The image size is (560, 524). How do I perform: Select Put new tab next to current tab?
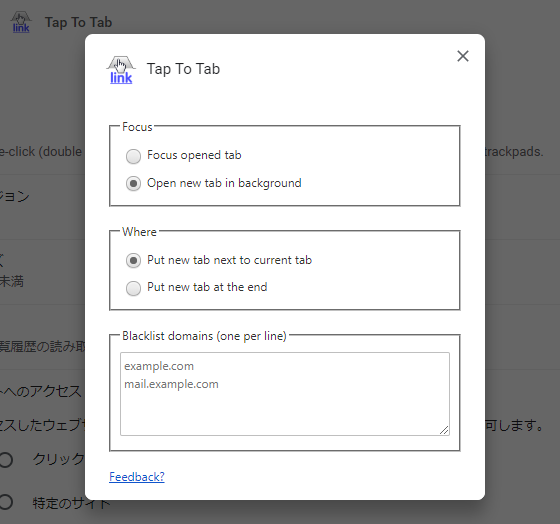click(x=133, y=260)
